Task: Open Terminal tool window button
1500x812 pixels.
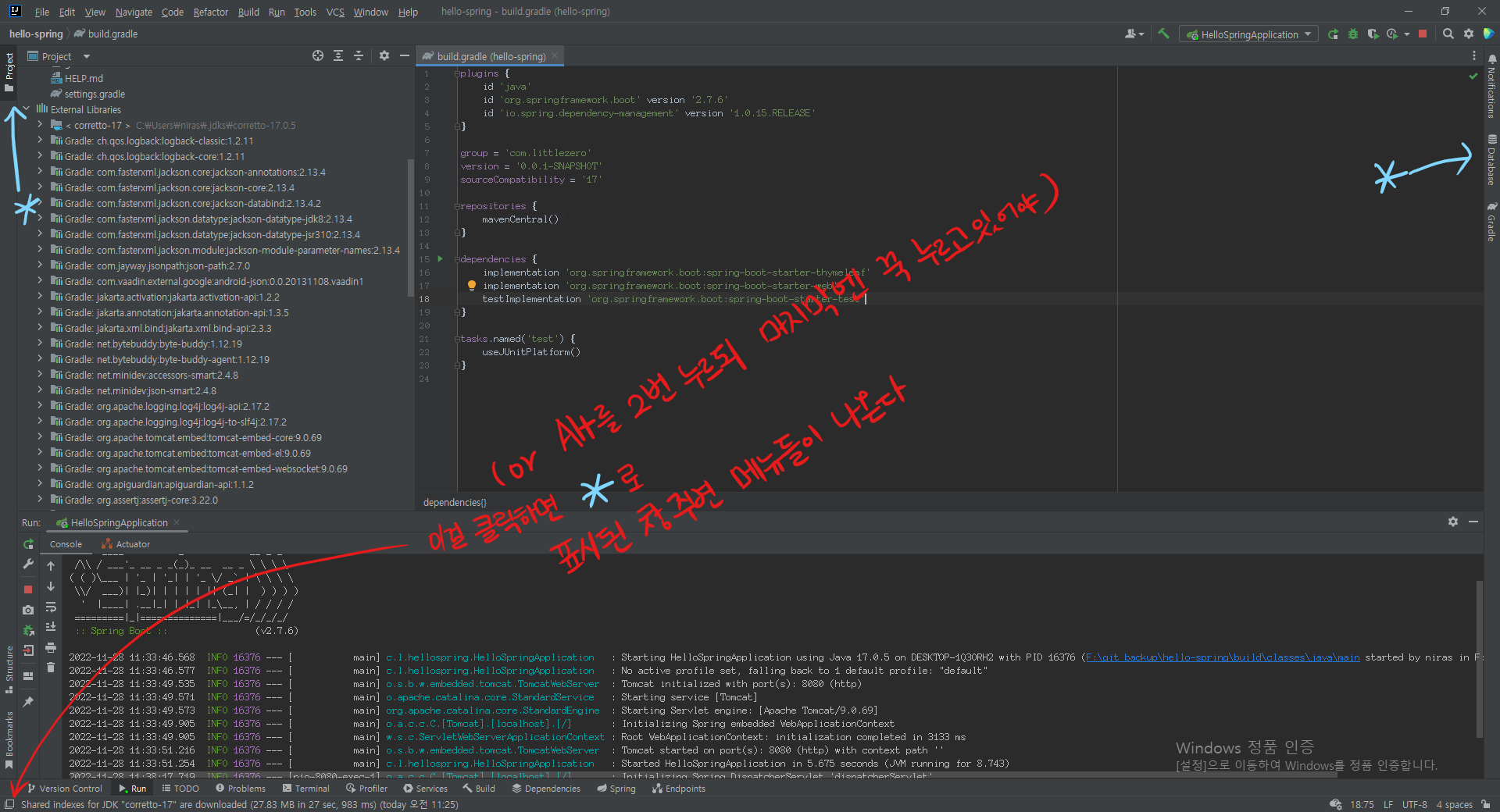Action: click(x=305, y=789)
